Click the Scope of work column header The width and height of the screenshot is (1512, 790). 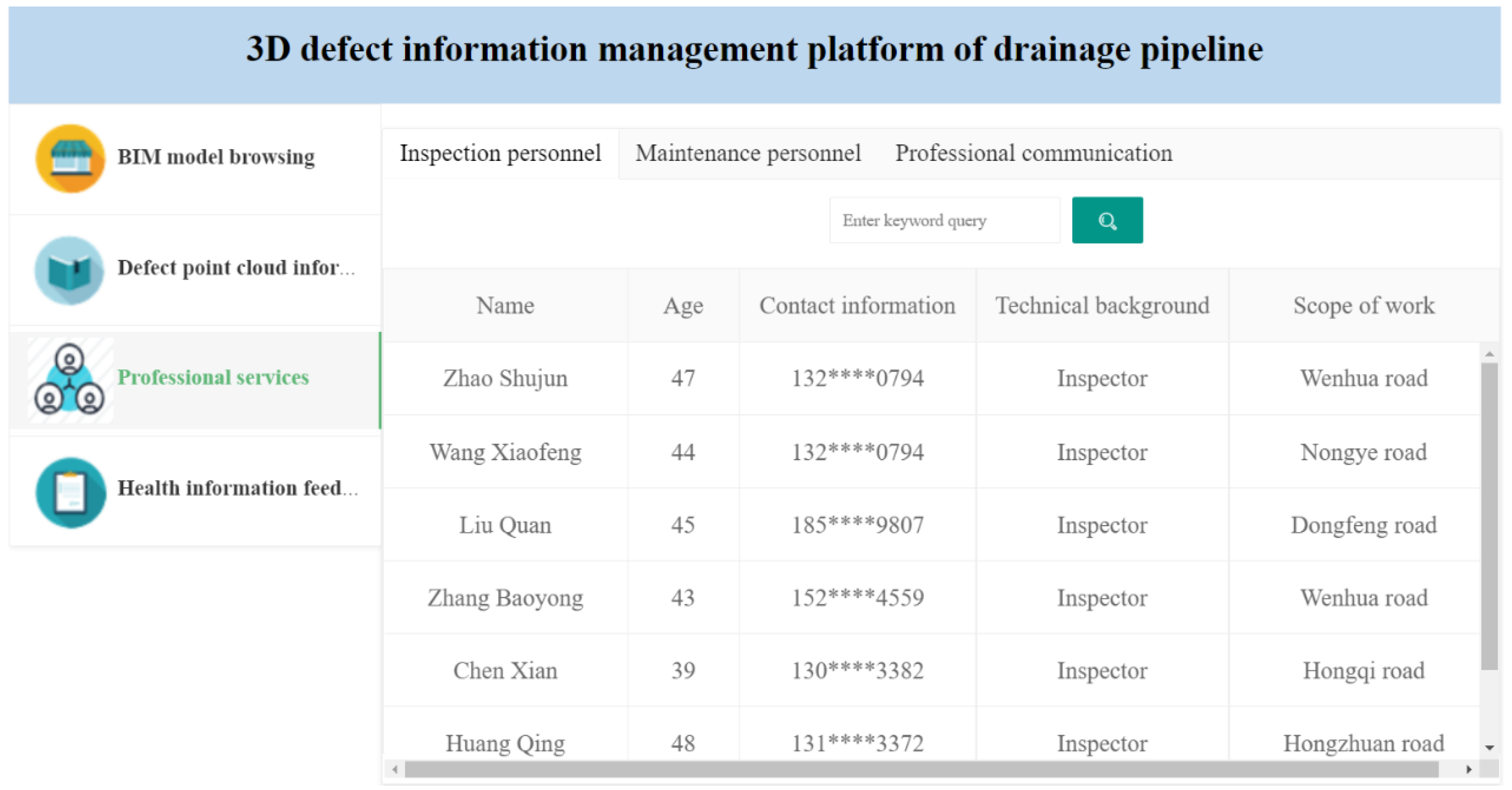click(1363, 306)
